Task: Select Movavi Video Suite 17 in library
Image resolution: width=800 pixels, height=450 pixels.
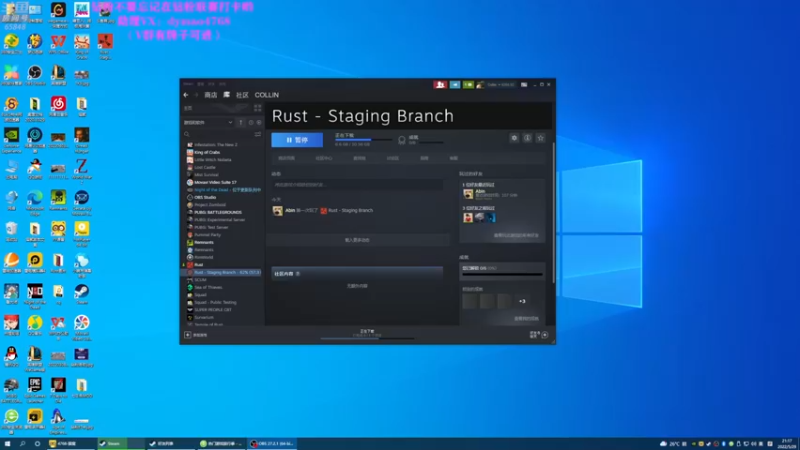Action: [215, 182]
